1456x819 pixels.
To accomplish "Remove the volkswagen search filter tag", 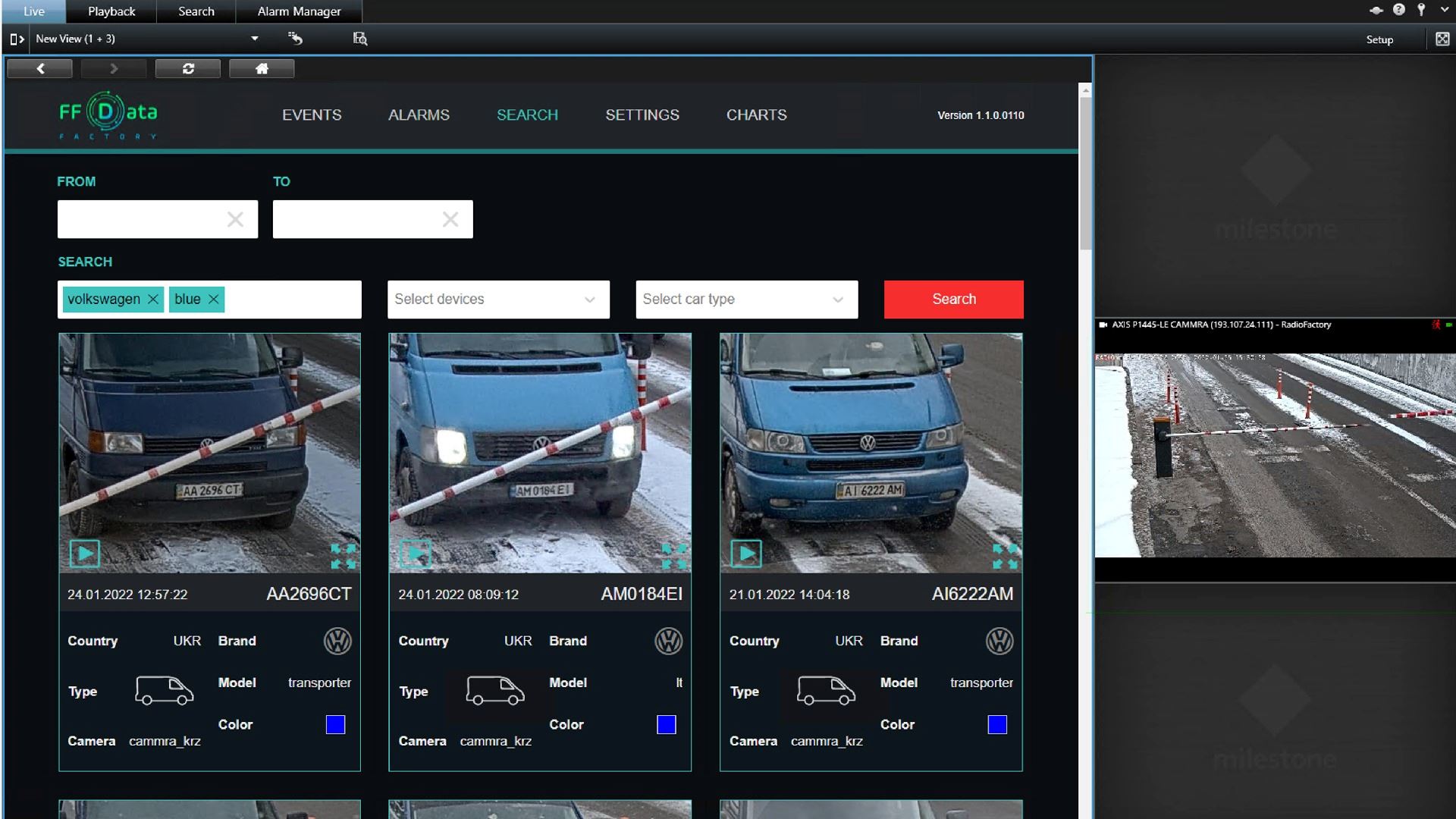I will tap(153, 299).
